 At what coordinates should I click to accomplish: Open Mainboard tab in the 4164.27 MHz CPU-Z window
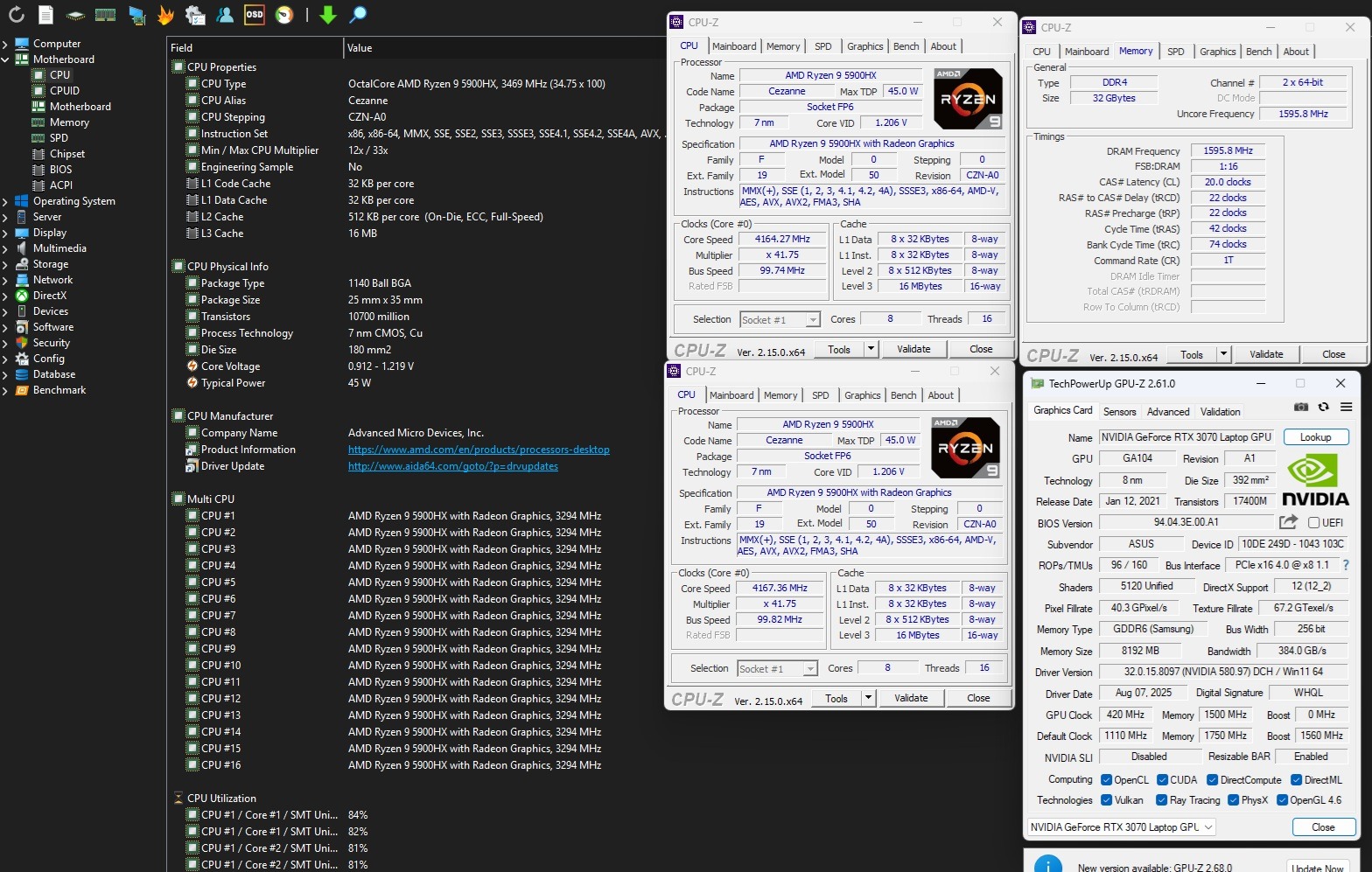point(734,46)
